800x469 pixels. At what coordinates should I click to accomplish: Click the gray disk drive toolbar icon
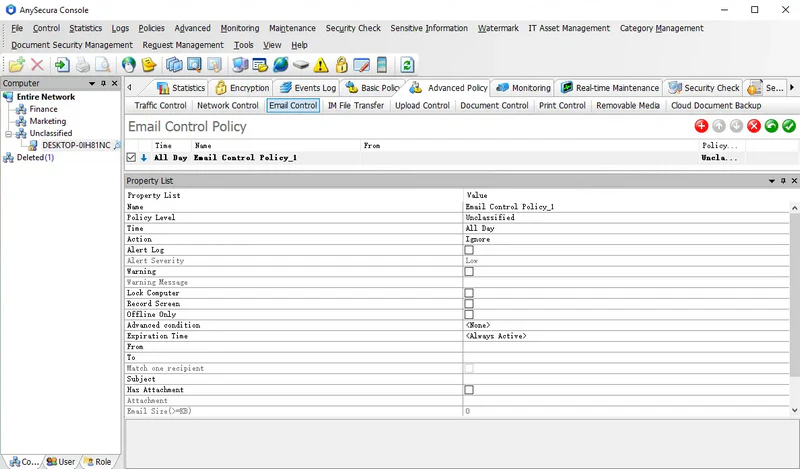tap(301, 65)
